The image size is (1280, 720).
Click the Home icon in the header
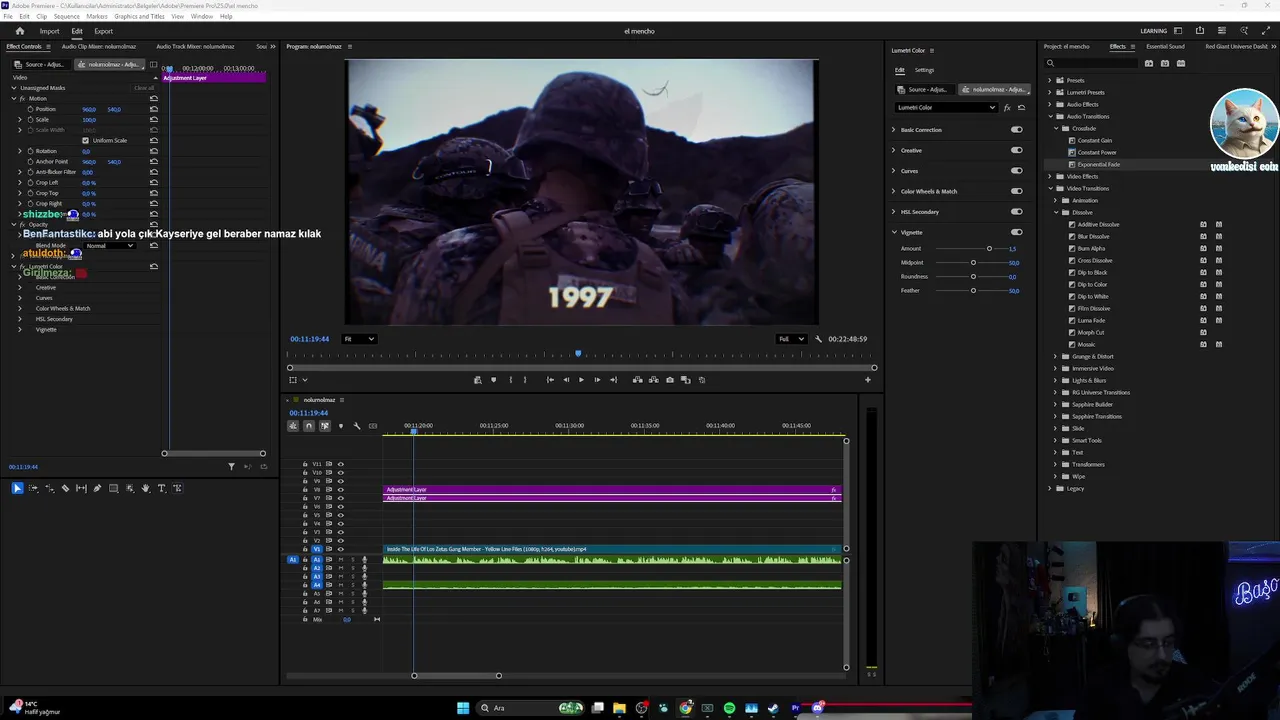19,31
